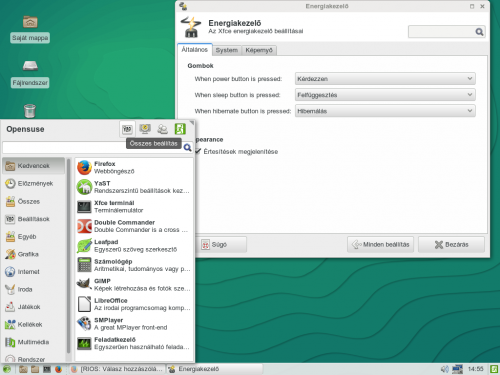Open Saját mappa desktop icon
Viewport: 500px width, 375px height.
[30, 29]
